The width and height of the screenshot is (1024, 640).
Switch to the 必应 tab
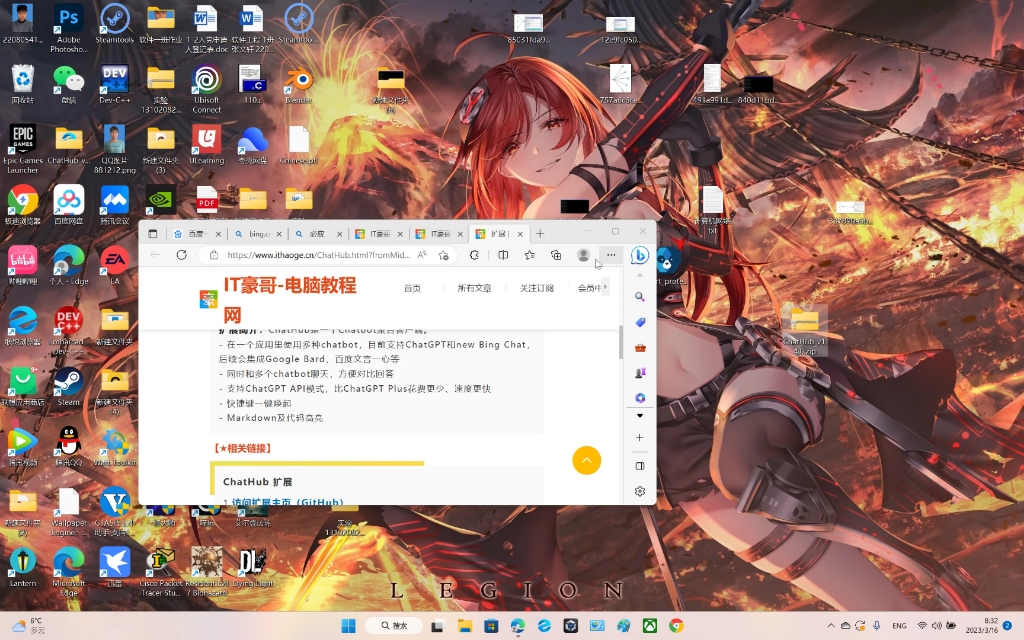[x=317, y=234]
